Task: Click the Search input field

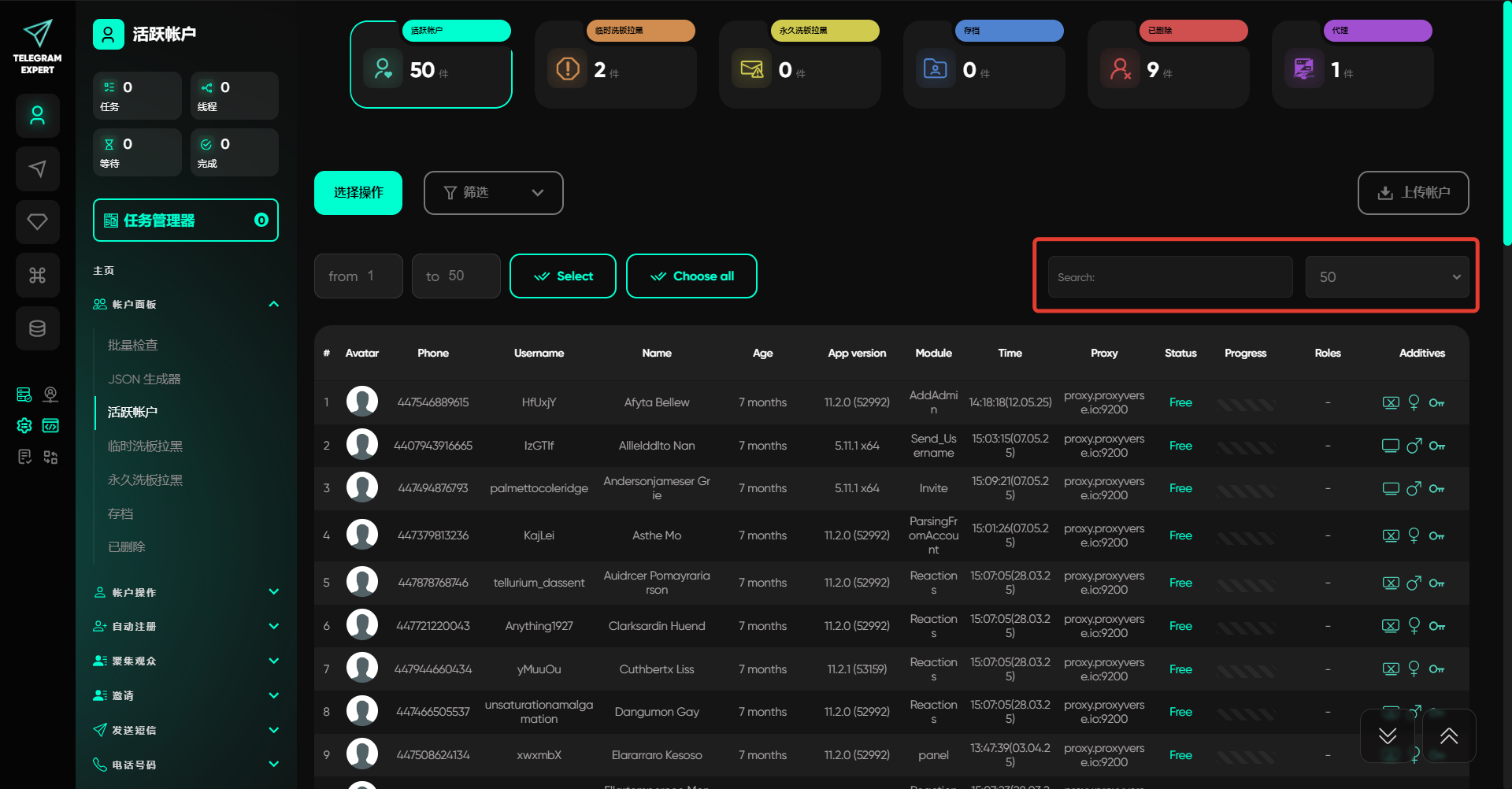Action: click(x=1169, y=277)
